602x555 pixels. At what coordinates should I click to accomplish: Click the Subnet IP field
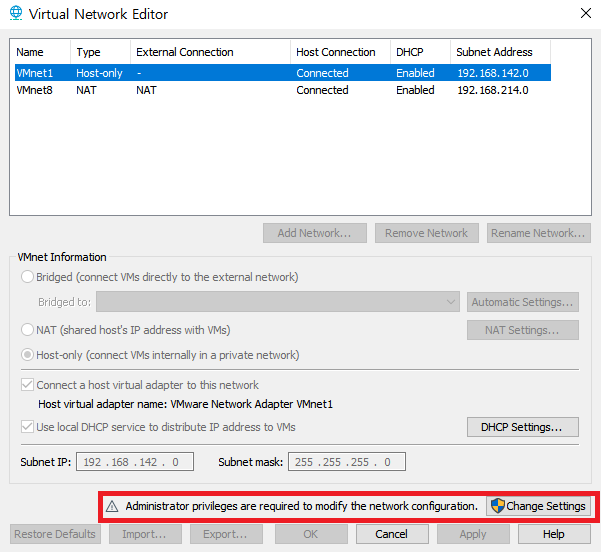[x=135, y=461]
